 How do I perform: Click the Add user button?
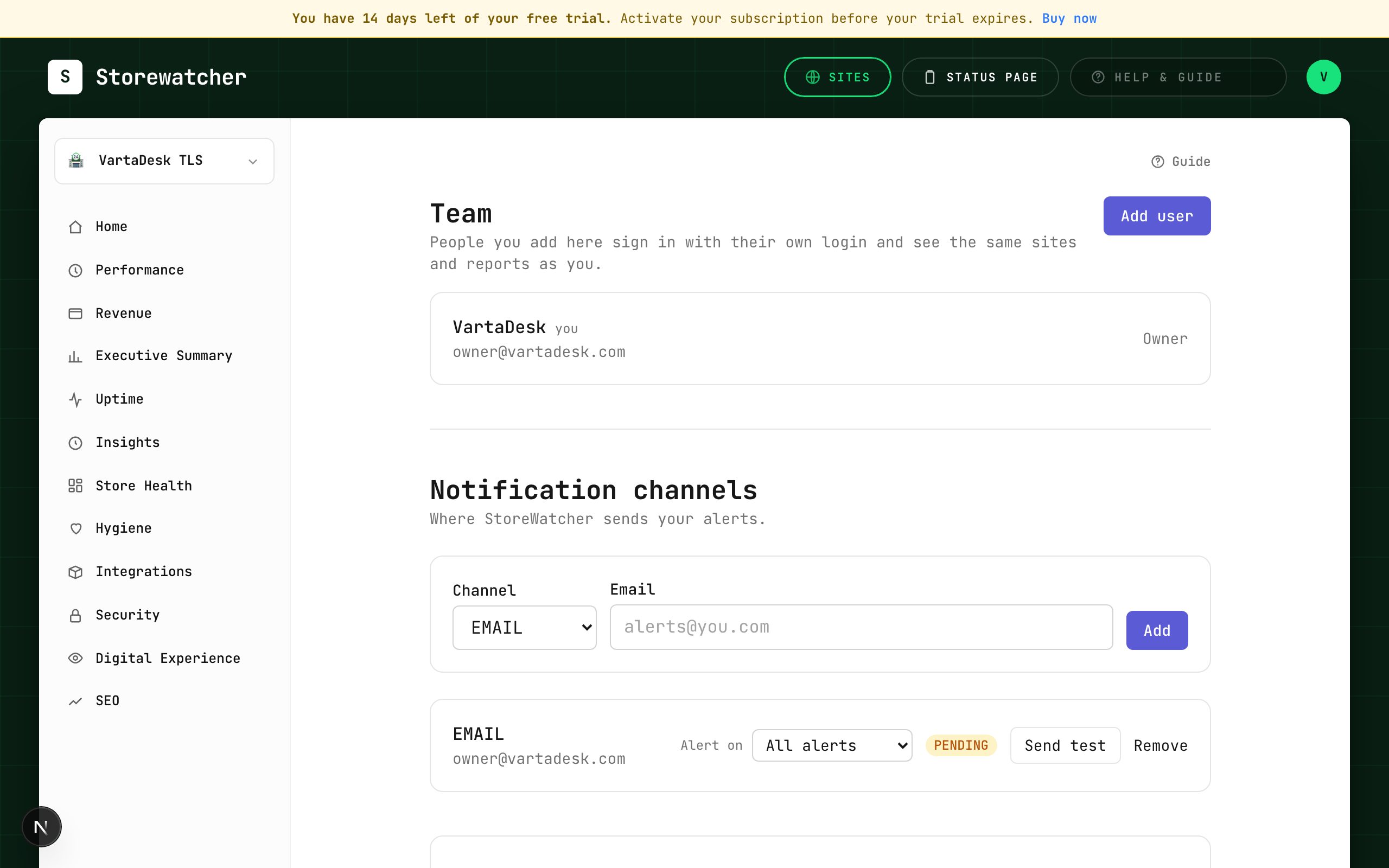pyautogui.click(x=1157, y=216)
